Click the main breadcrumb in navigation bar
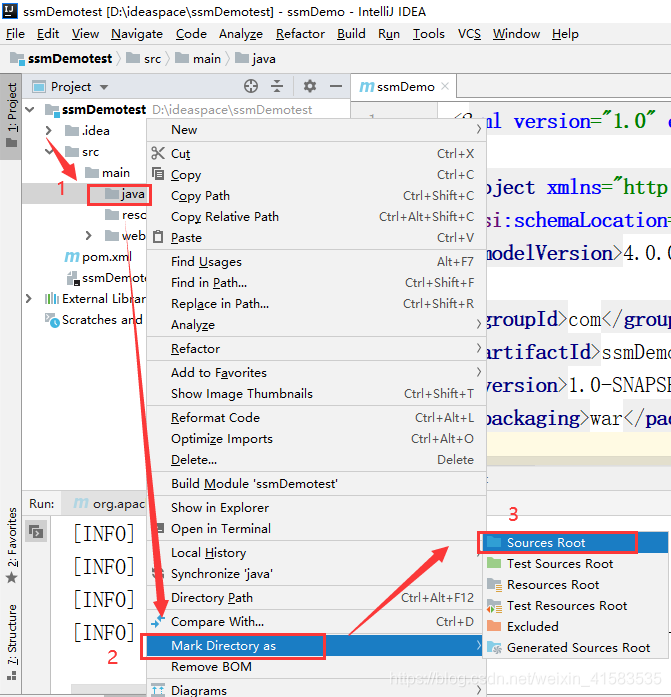 207,59
